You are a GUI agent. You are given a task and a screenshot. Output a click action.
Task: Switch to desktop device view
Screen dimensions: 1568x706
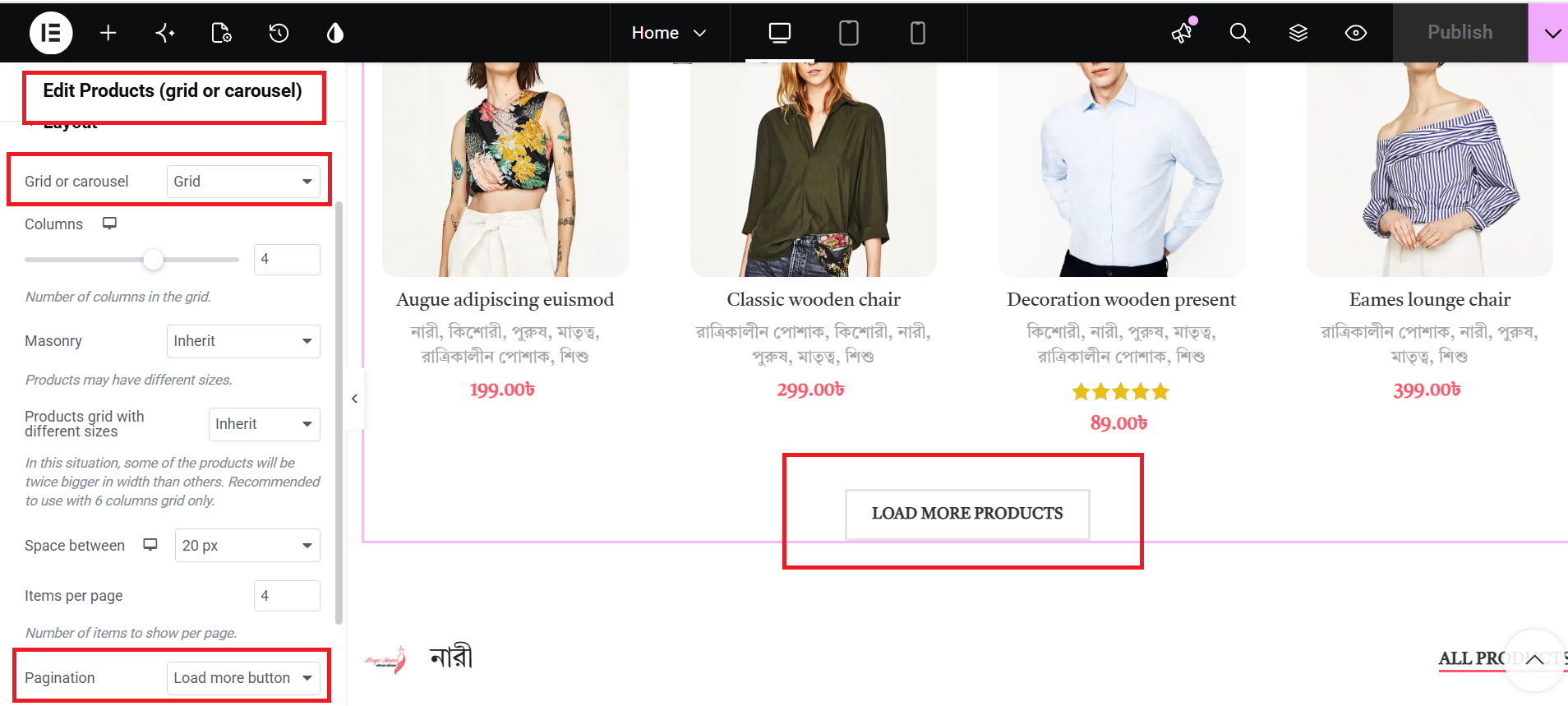pos(780,33)
